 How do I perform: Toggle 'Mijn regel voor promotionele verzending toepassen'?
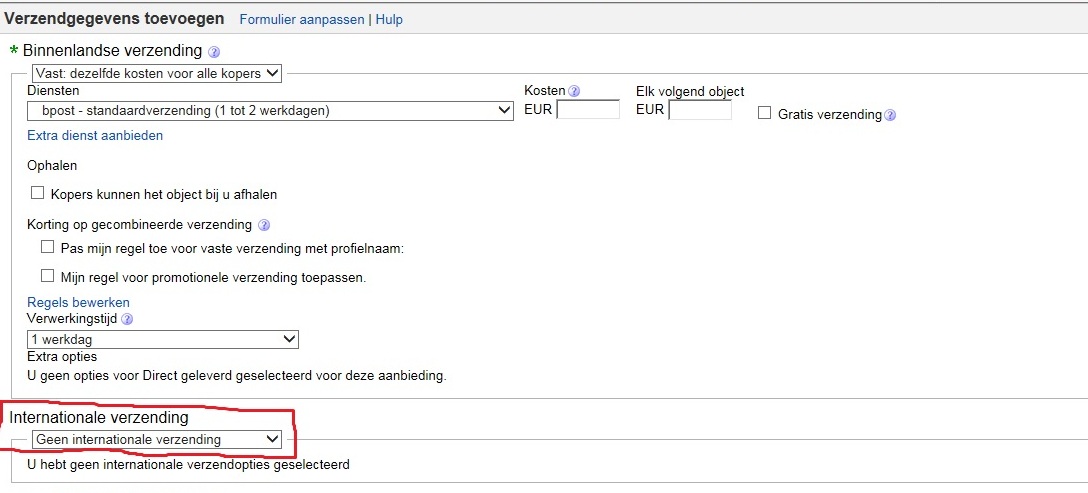(47, 276)
